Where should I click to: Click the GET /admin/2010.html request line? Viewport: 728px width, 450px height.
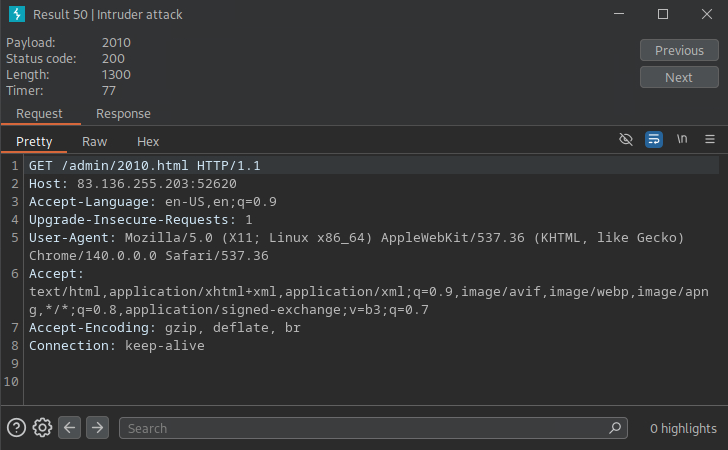[x=144, y=166]
